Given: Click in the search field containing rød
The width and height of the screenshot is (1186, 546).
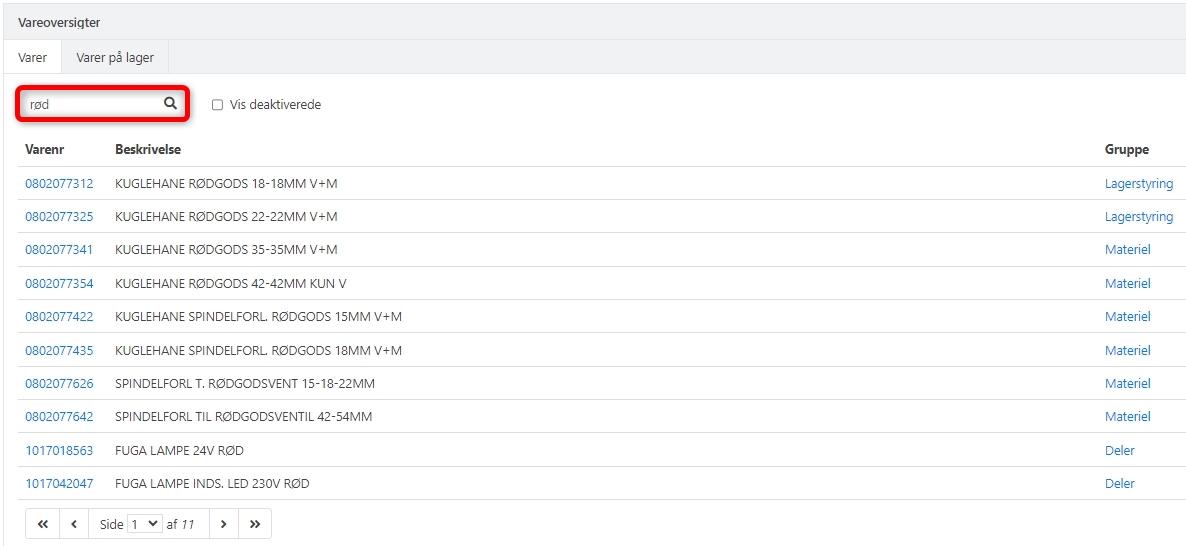Looking at the screenshot, I should point(92,104).
